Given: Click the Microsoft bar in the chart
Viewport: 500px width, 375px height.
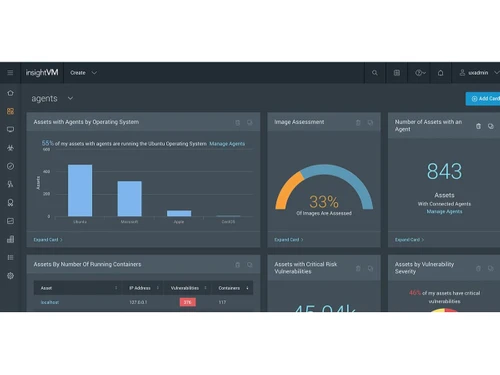Looking at the screenshot, I should pyautogui.click(x=129, y=199).
